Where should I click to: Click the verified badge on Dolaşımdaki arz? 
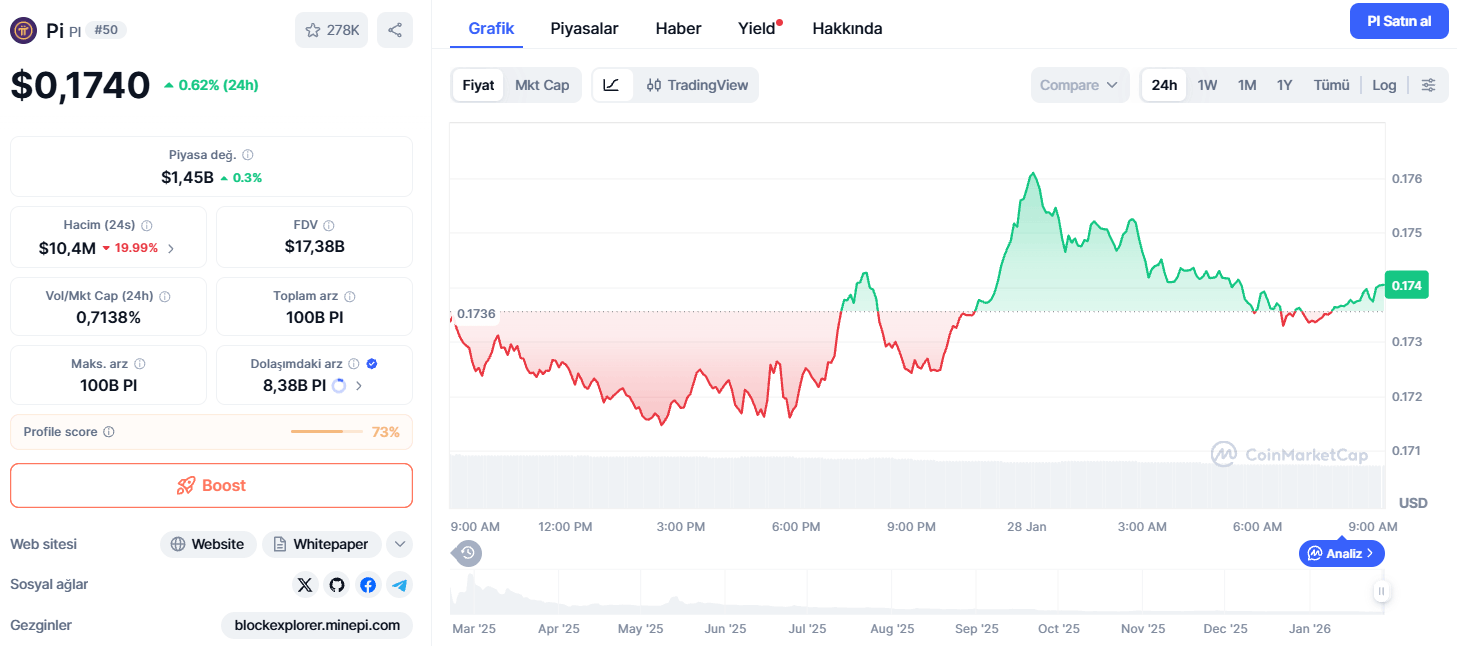[372, 365]
